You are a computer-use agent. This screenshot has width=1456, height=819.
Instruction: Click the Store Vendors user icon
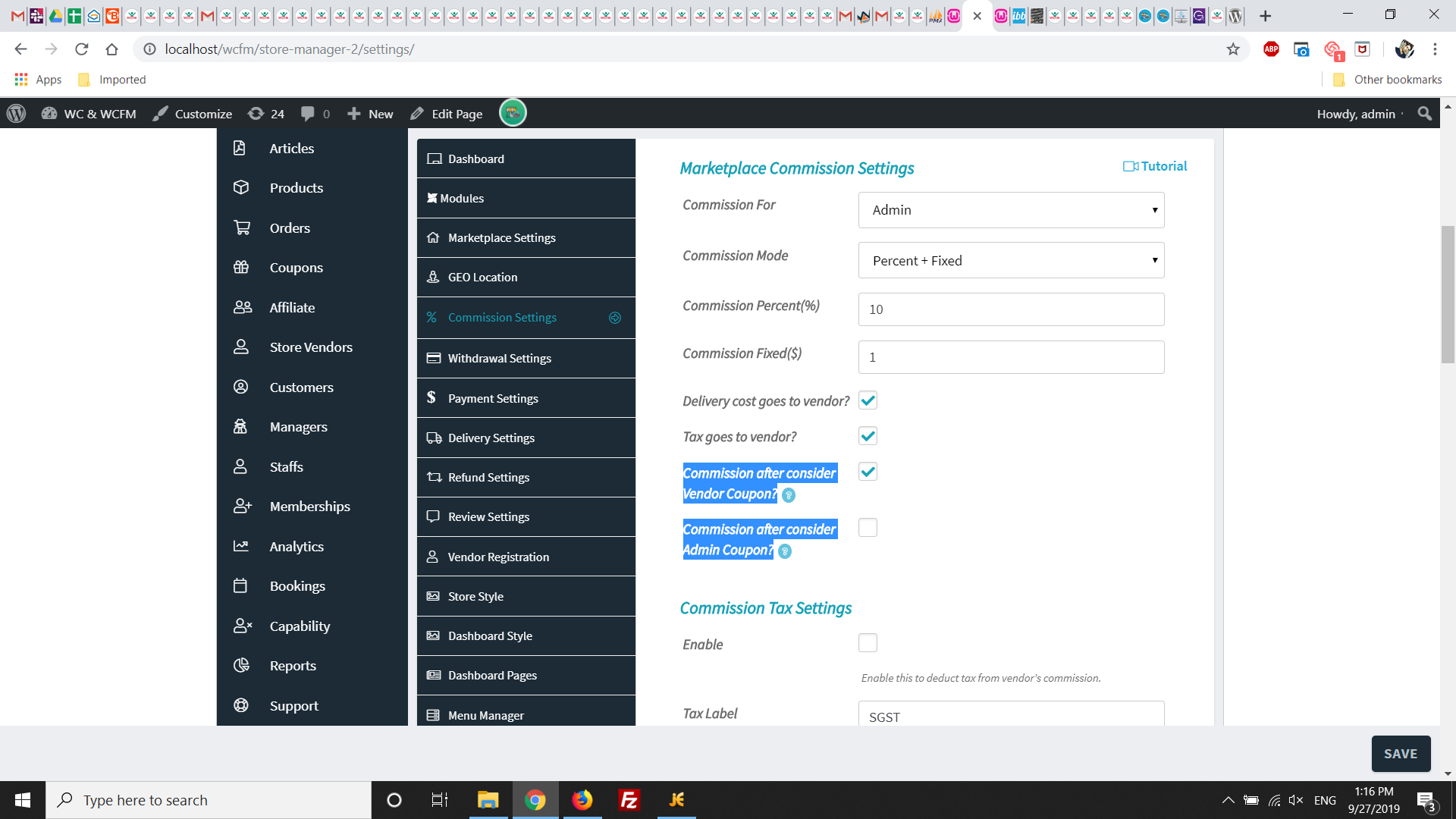[x=241, y=347]
